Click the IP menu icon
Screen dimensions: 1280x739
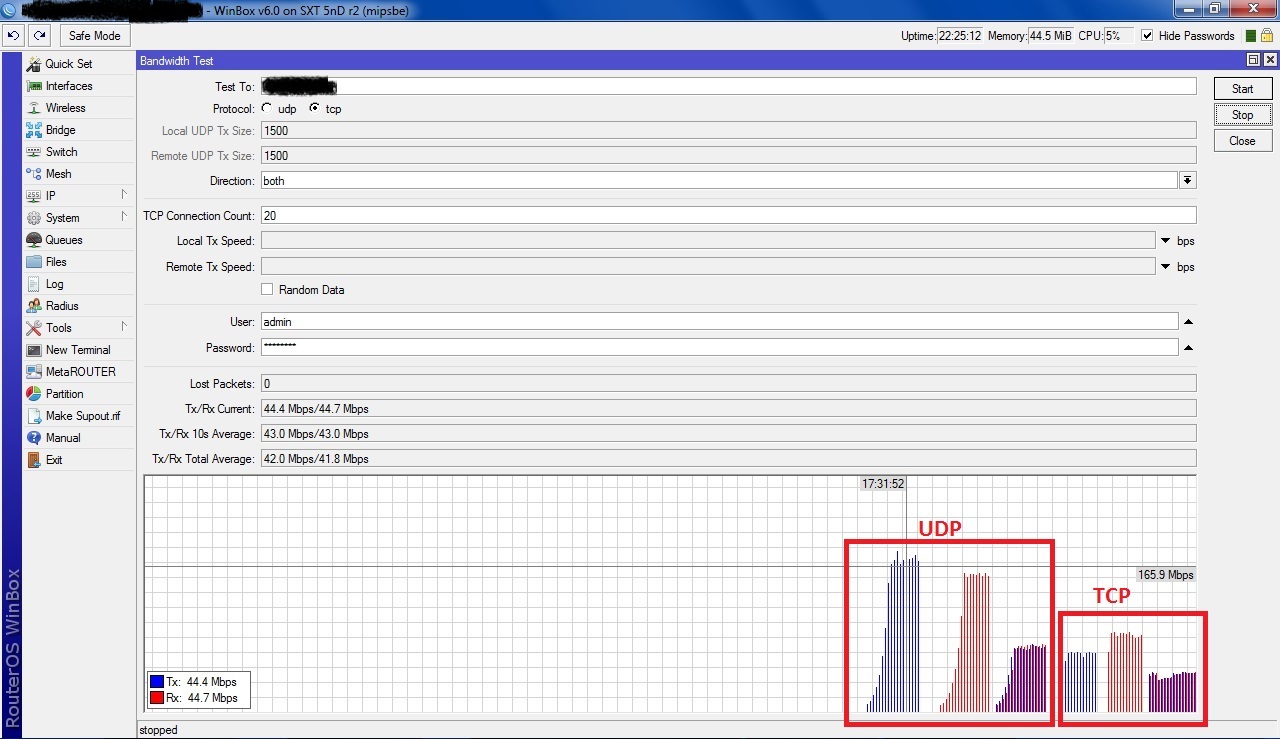34,196
